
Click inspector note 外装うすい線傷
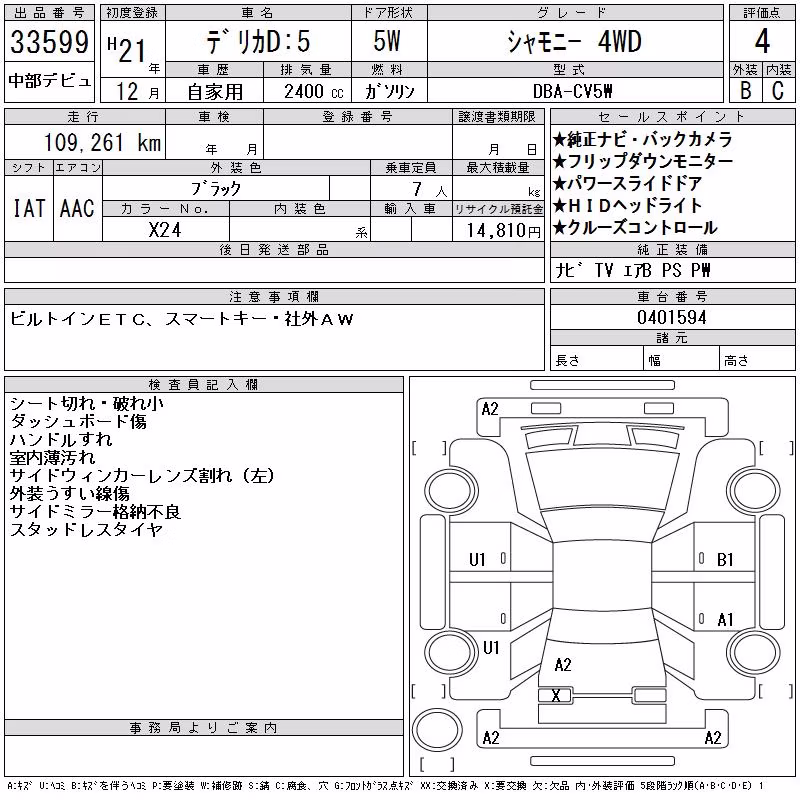point(69,493)
